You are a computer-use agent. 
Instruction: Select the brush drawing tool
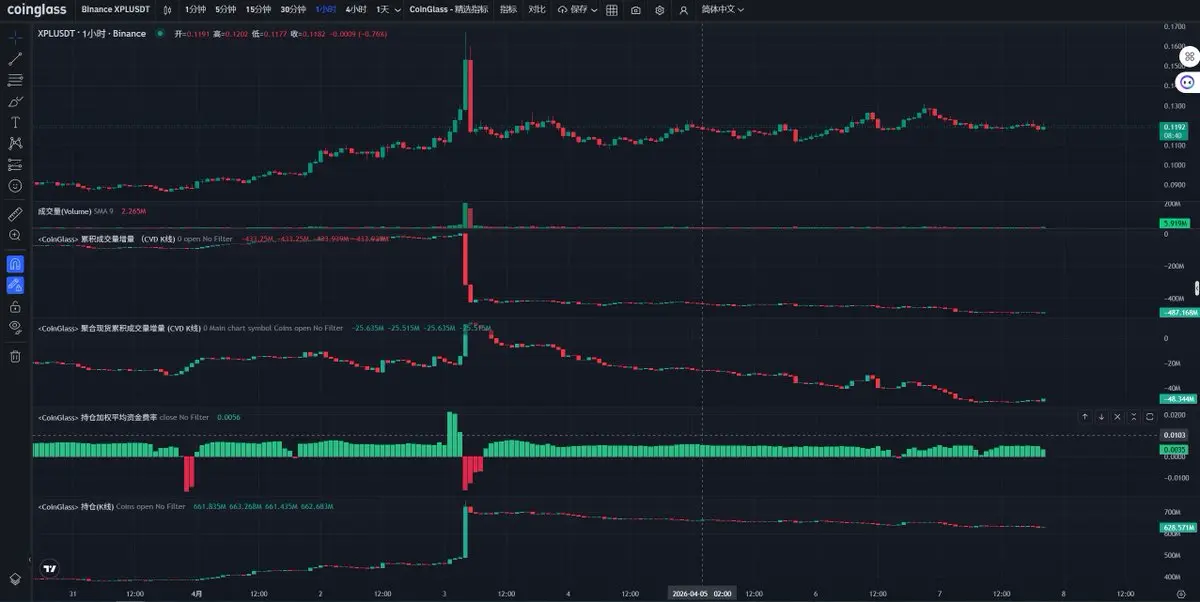[x=15, y=101]
